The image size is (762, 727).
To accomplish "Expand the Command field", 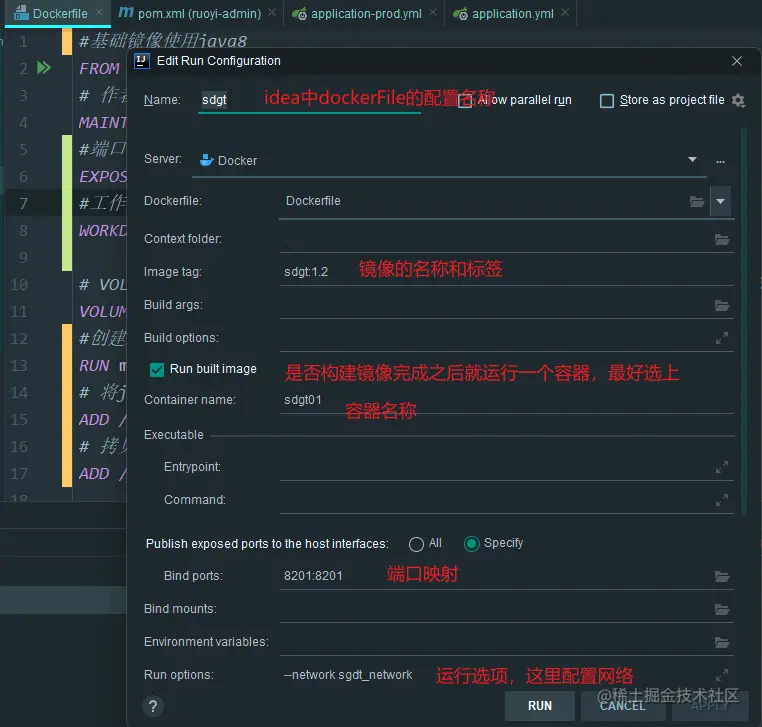I will point(722,500).
